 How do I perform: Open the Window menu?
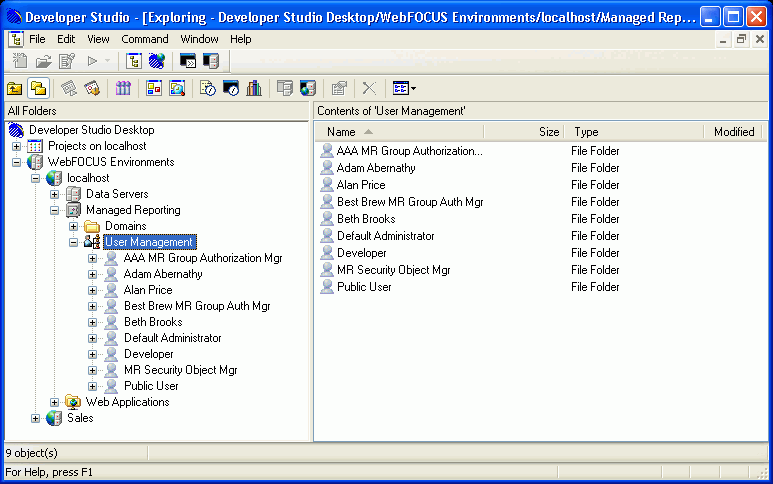tap(199, 39)
